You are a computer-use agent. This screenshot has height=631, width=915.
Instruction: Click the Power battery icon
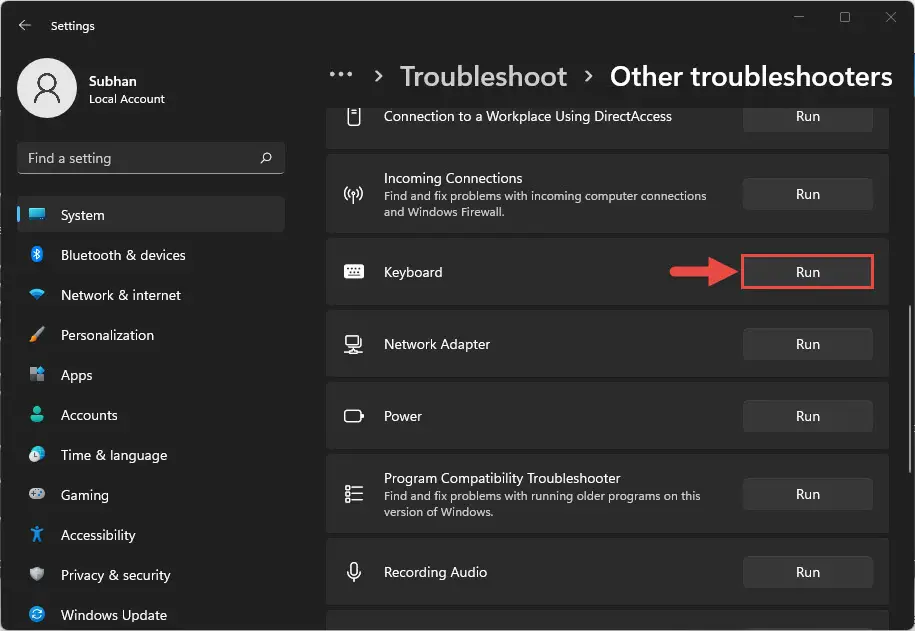coord(353,416)
